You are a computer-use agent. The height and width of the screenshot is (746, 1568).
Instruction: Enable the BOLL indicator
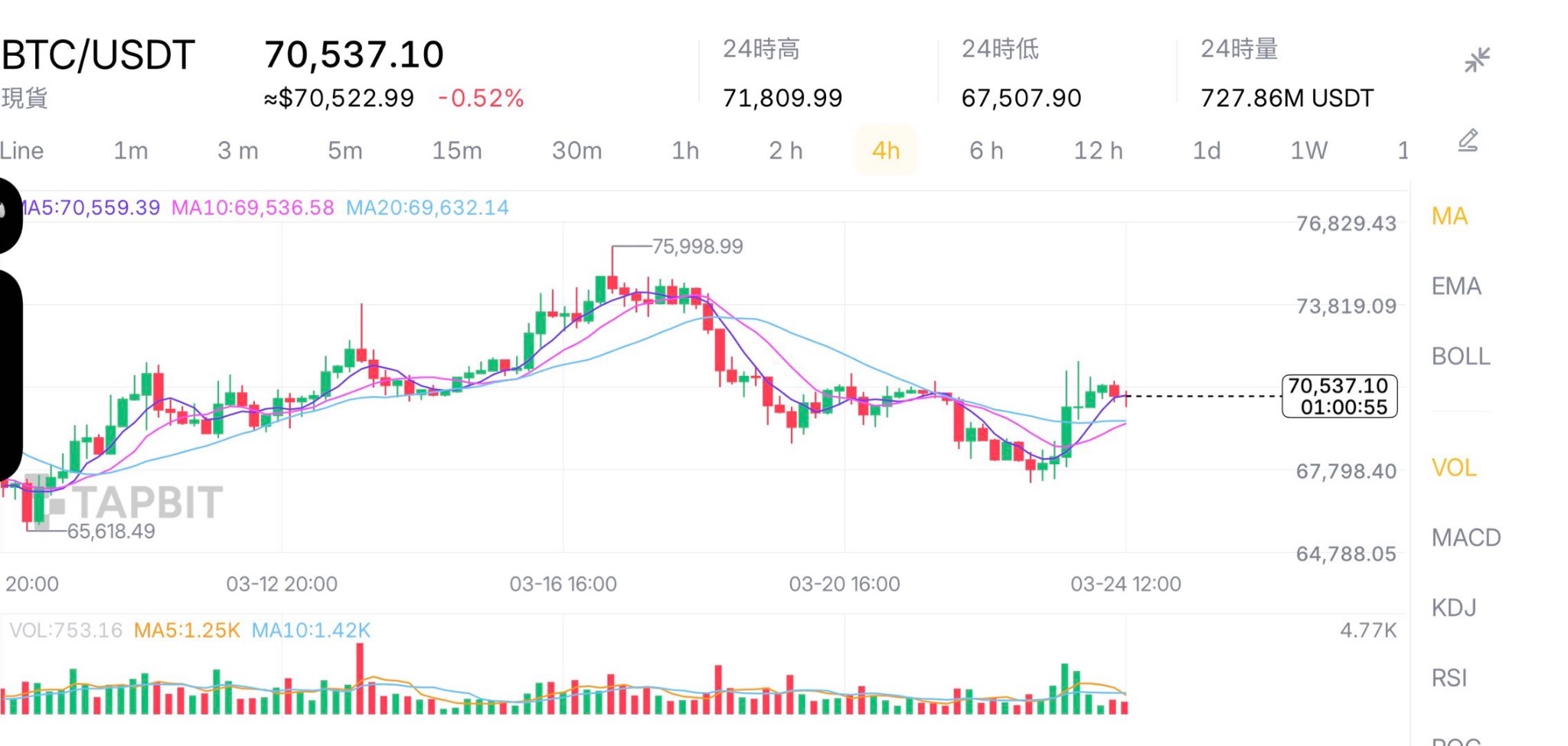click(1461, 357)
